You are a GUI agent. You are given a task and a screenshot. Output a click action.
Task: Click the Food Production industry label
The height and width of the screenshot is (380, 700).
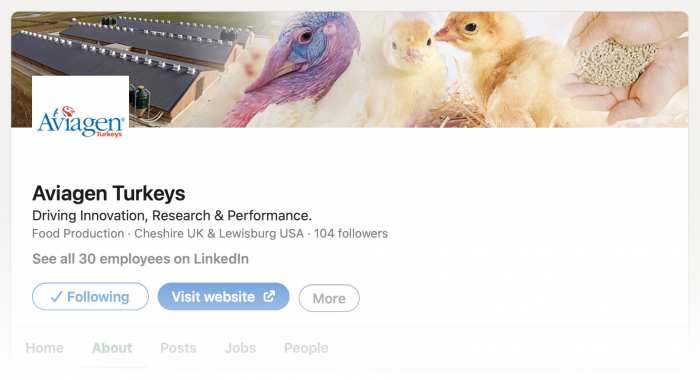(78, 234)
